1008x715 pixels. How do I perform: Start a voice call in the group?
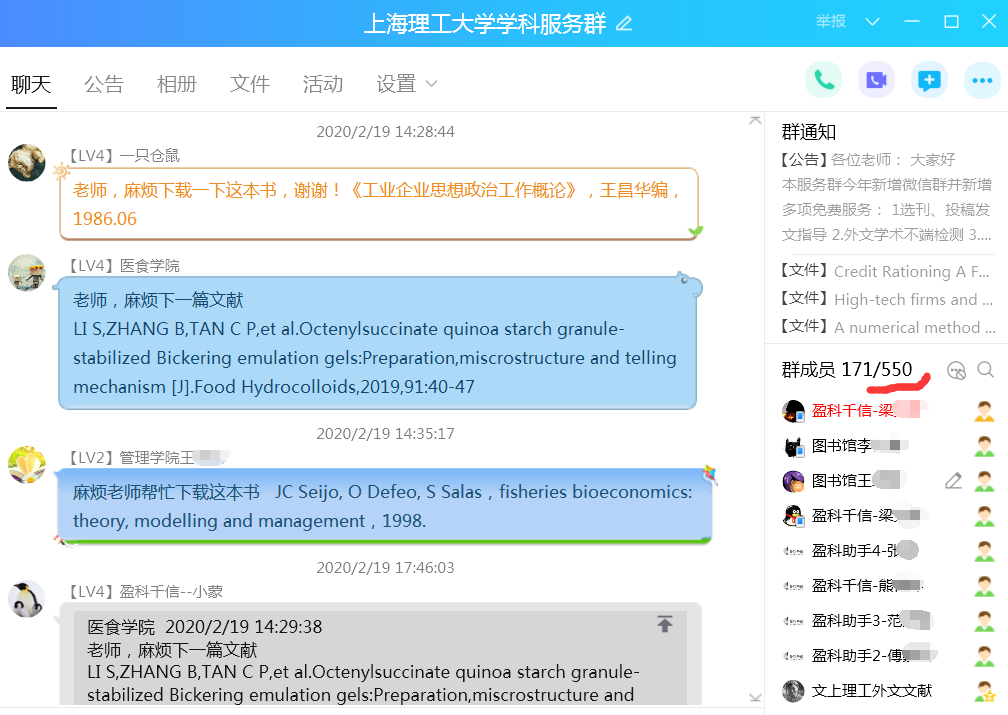(823, 80)
